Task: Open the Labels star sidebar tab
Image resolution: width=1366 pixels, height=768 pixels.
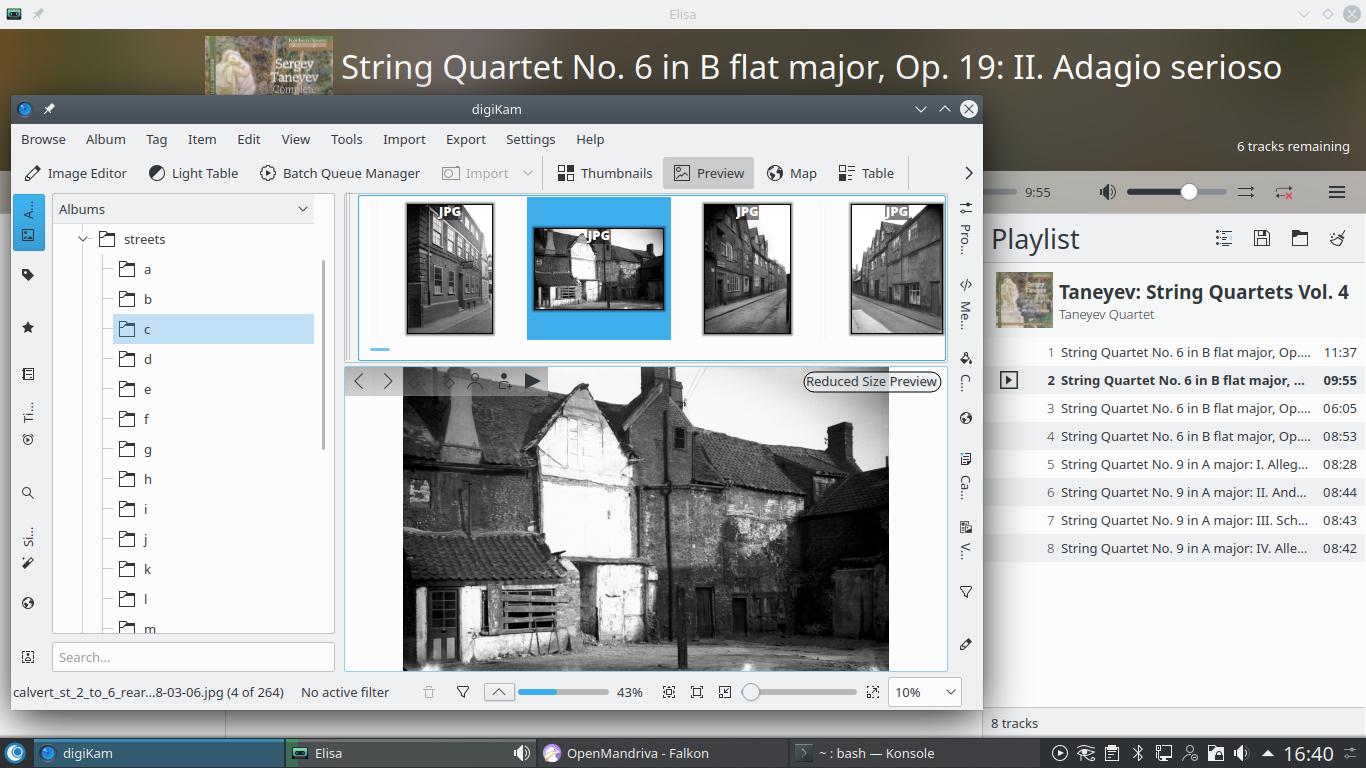Action: [x=28, y=328]
